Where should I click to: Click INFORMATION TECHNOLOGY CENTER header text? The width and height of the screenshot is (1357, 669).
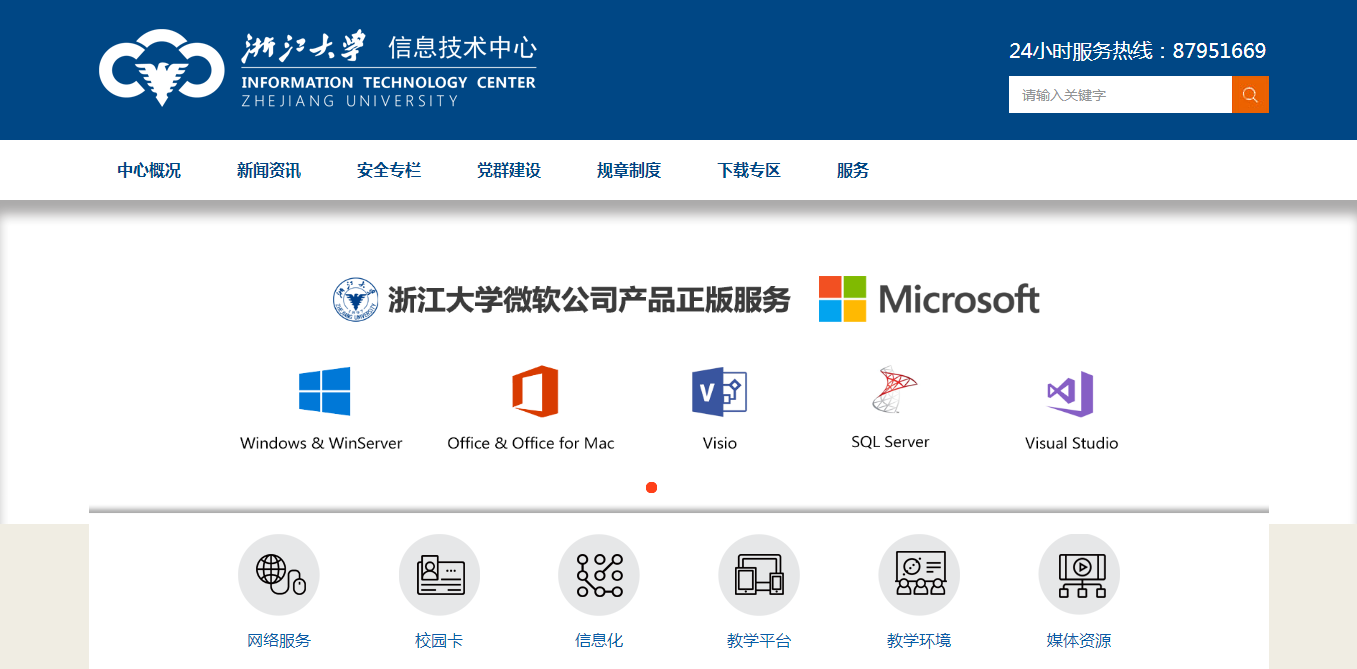(389, 82)
